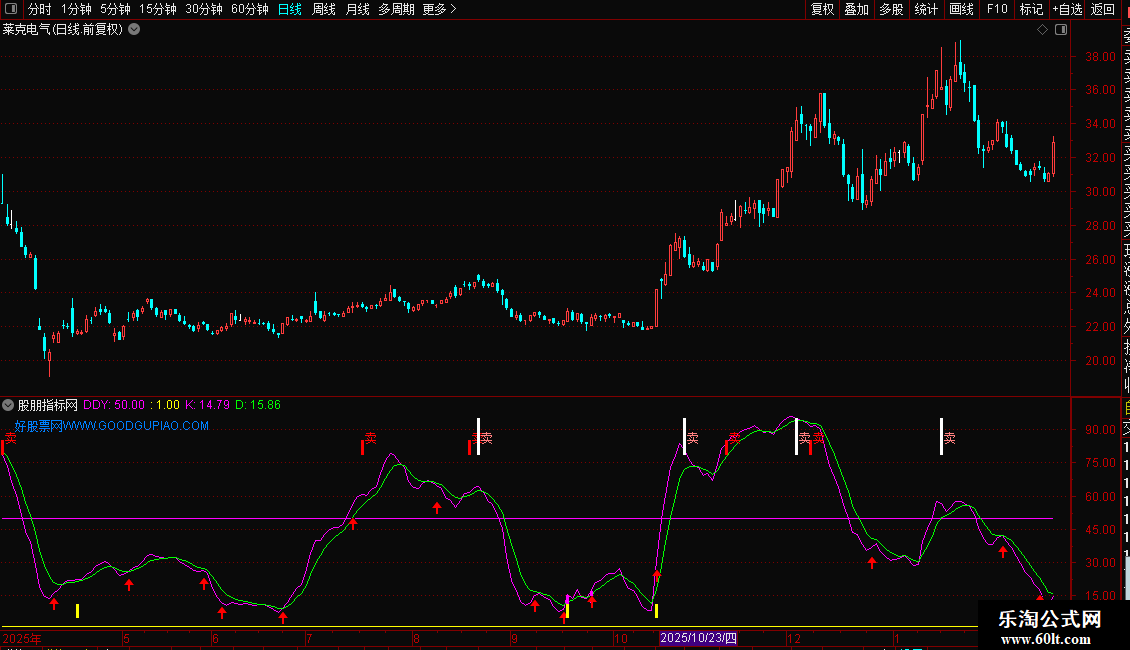Switch to 周线 weekly chart
The image size is (1130, 650).
coord(324,9)
